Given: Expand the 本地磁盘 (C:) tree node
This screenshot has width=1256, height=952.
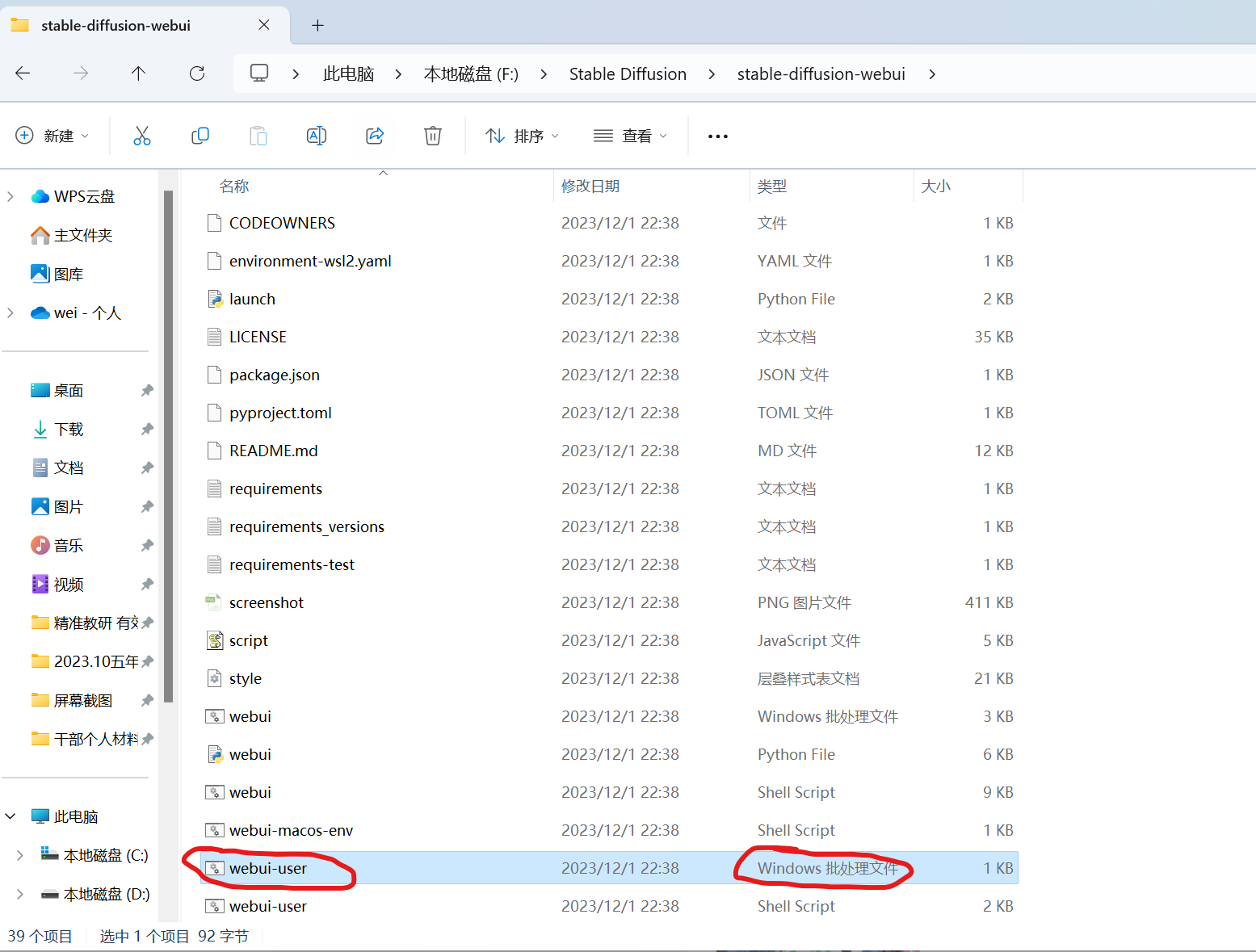Looking at the screenshot, I should coord(20,855).
